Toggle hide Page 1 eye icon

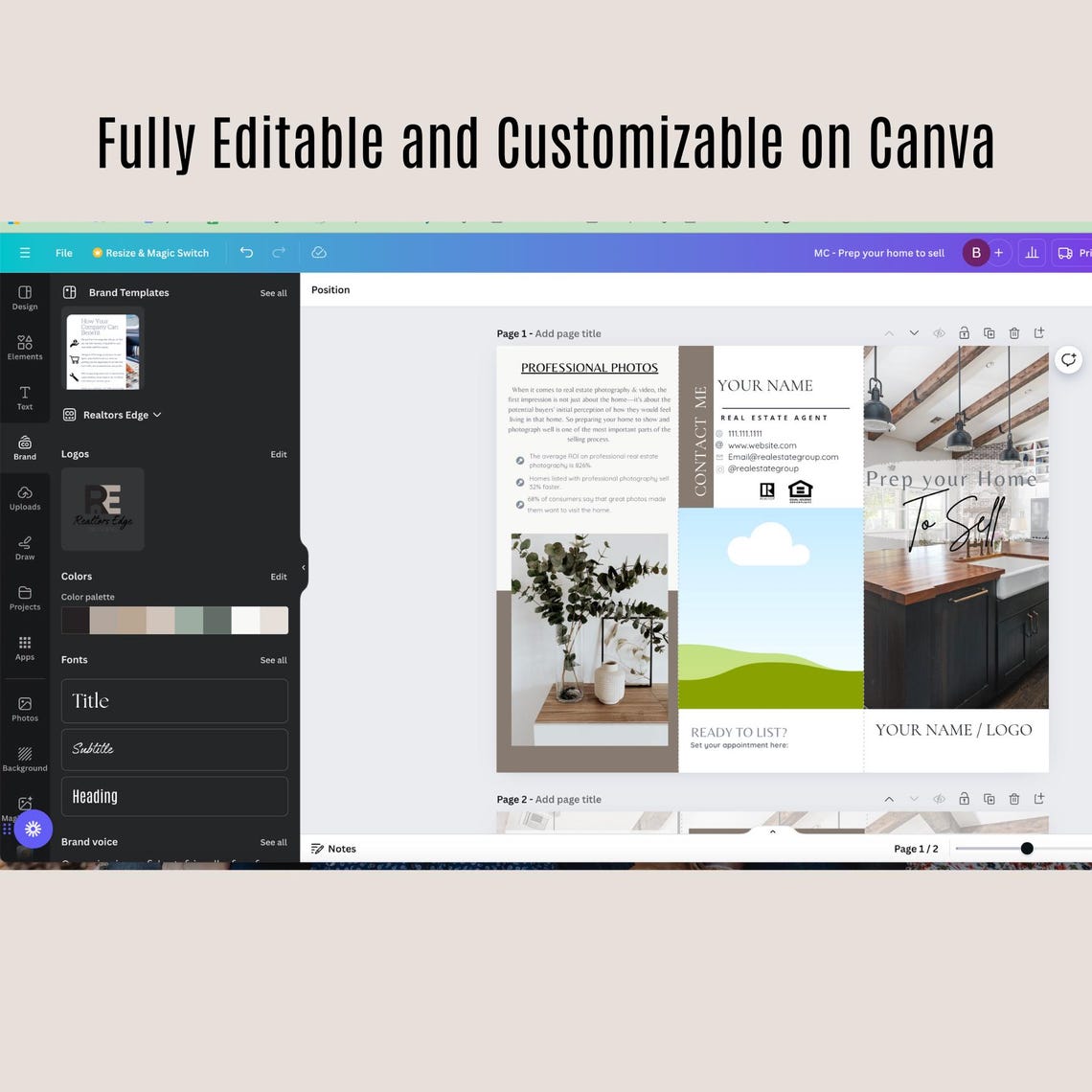tap(939, 333)
